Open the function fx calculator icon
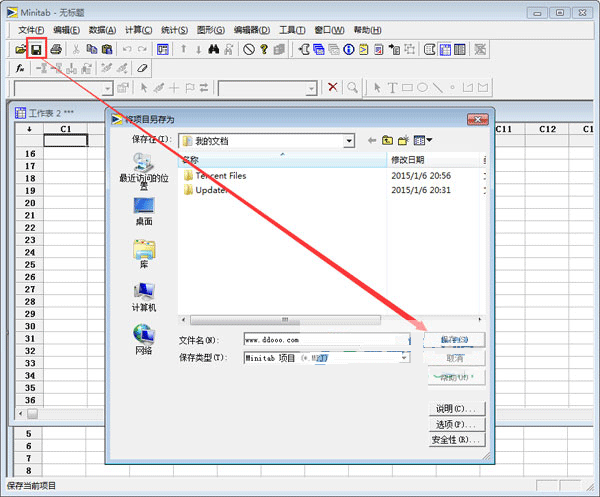 [20, 68]
